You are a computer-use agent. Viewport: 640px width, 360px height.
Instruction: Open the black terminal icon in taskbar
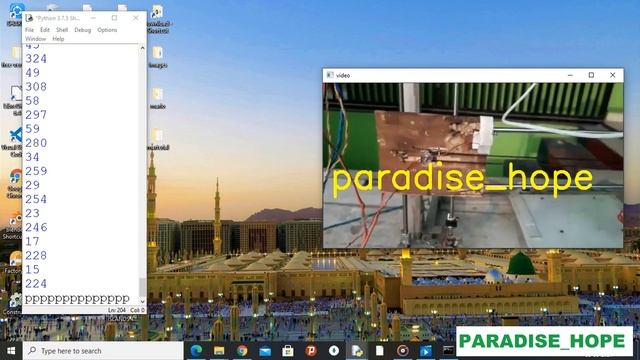(x=448, y=351)
